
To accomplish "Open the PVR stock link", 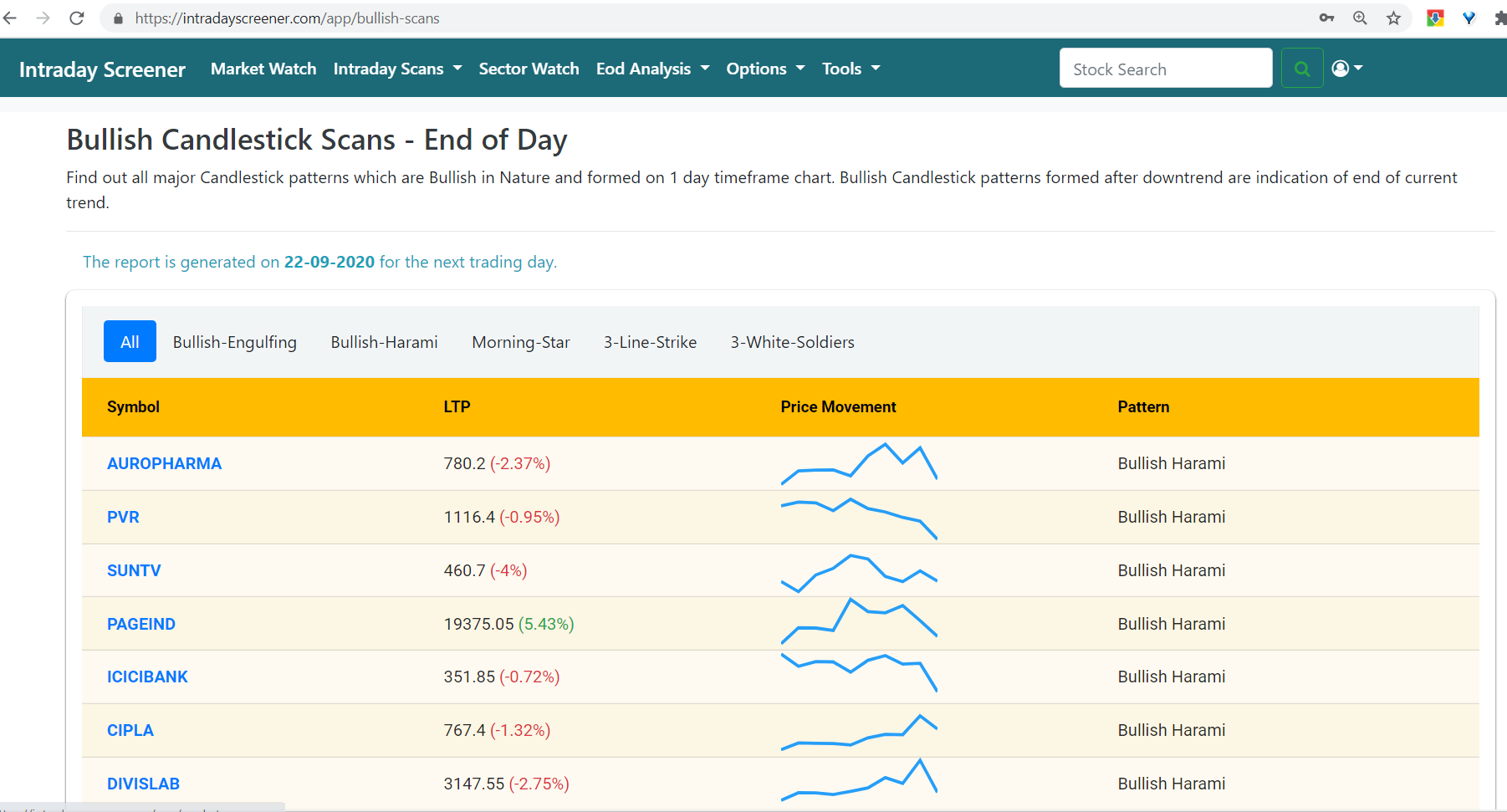I will click(123, 517).
